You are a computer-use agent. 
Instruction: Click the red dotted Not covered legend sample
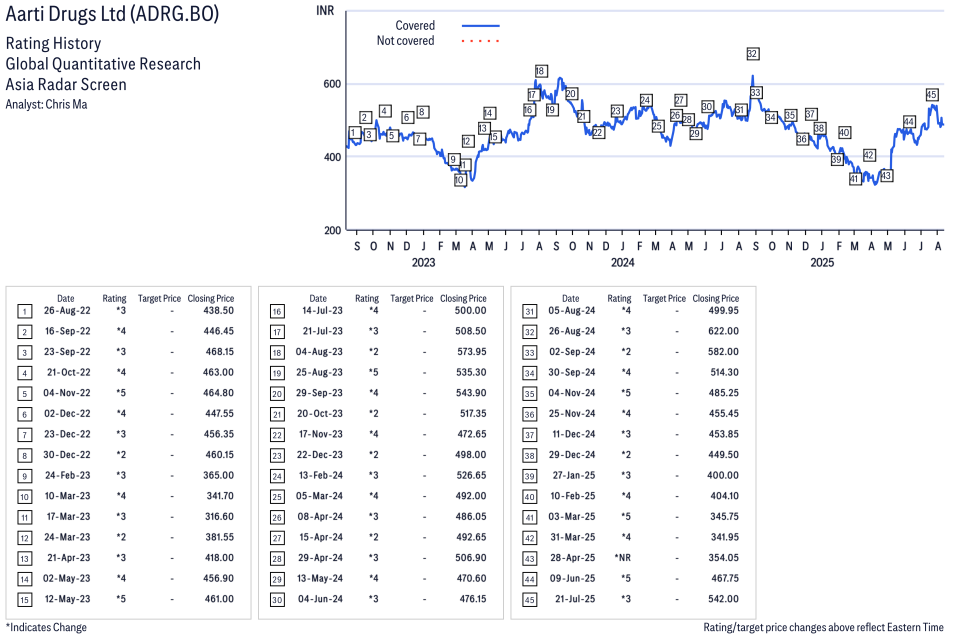point(481,41)
